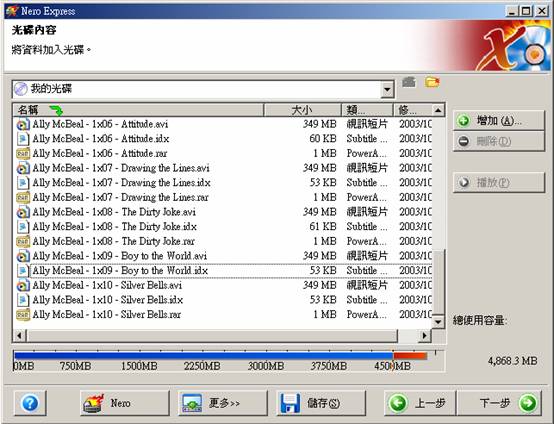Screen dimensions: 554x424
Task: Click the Add (增加) button
Action: [x=499, y=121]
